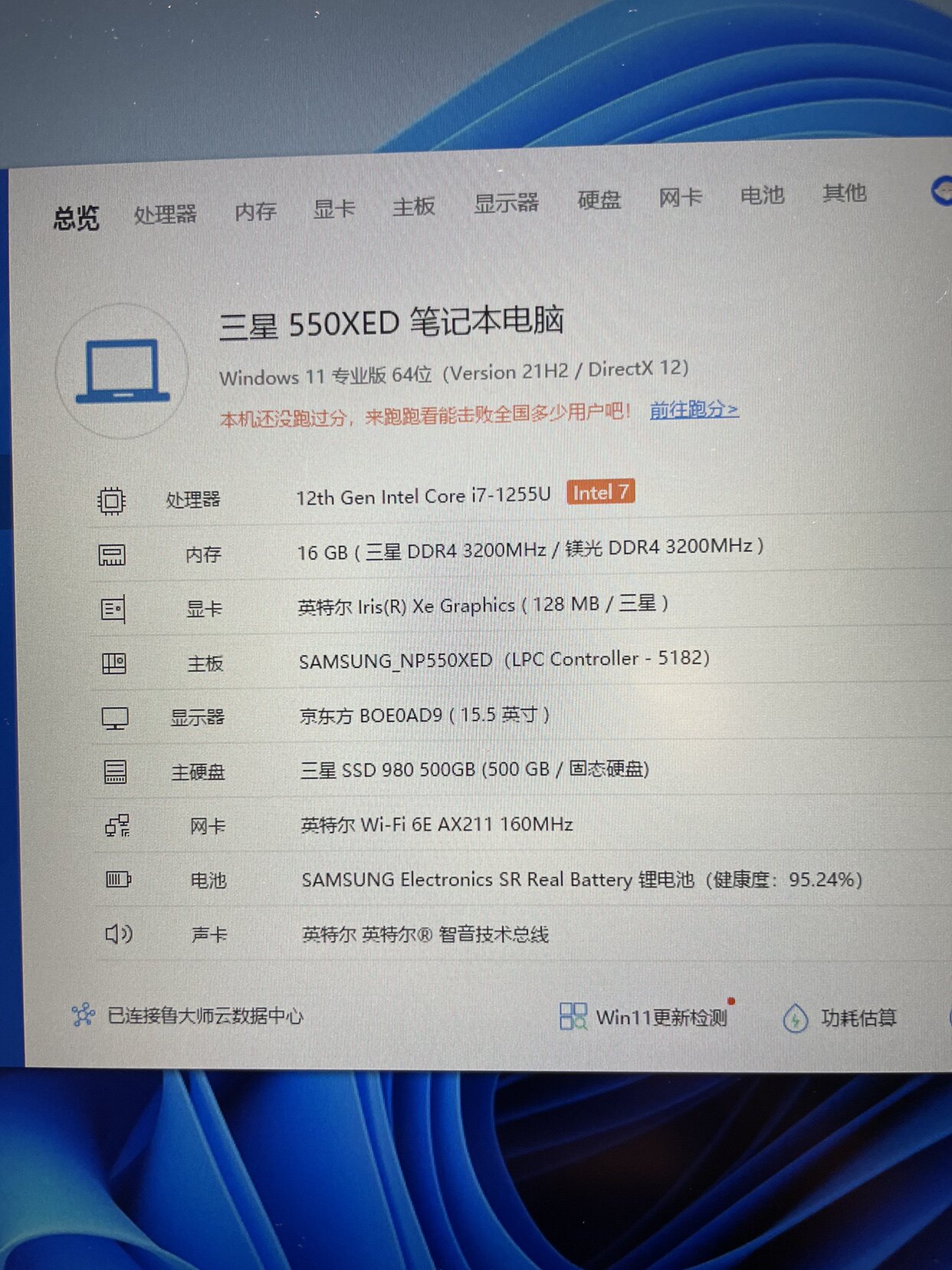
Task: Open the 电池 tab
Action: coord(762,195)
